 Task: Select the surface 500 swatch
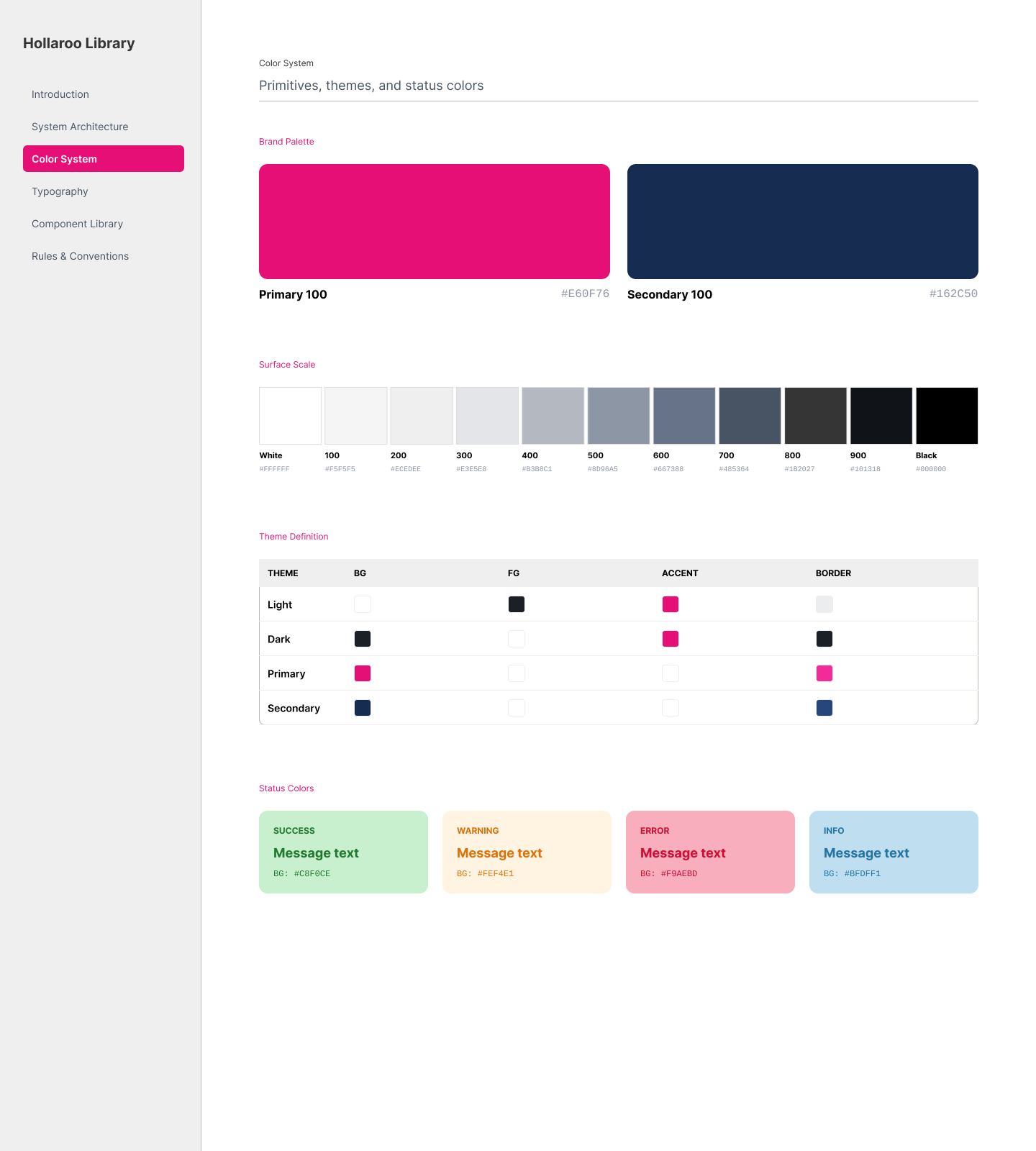[619, 416]
